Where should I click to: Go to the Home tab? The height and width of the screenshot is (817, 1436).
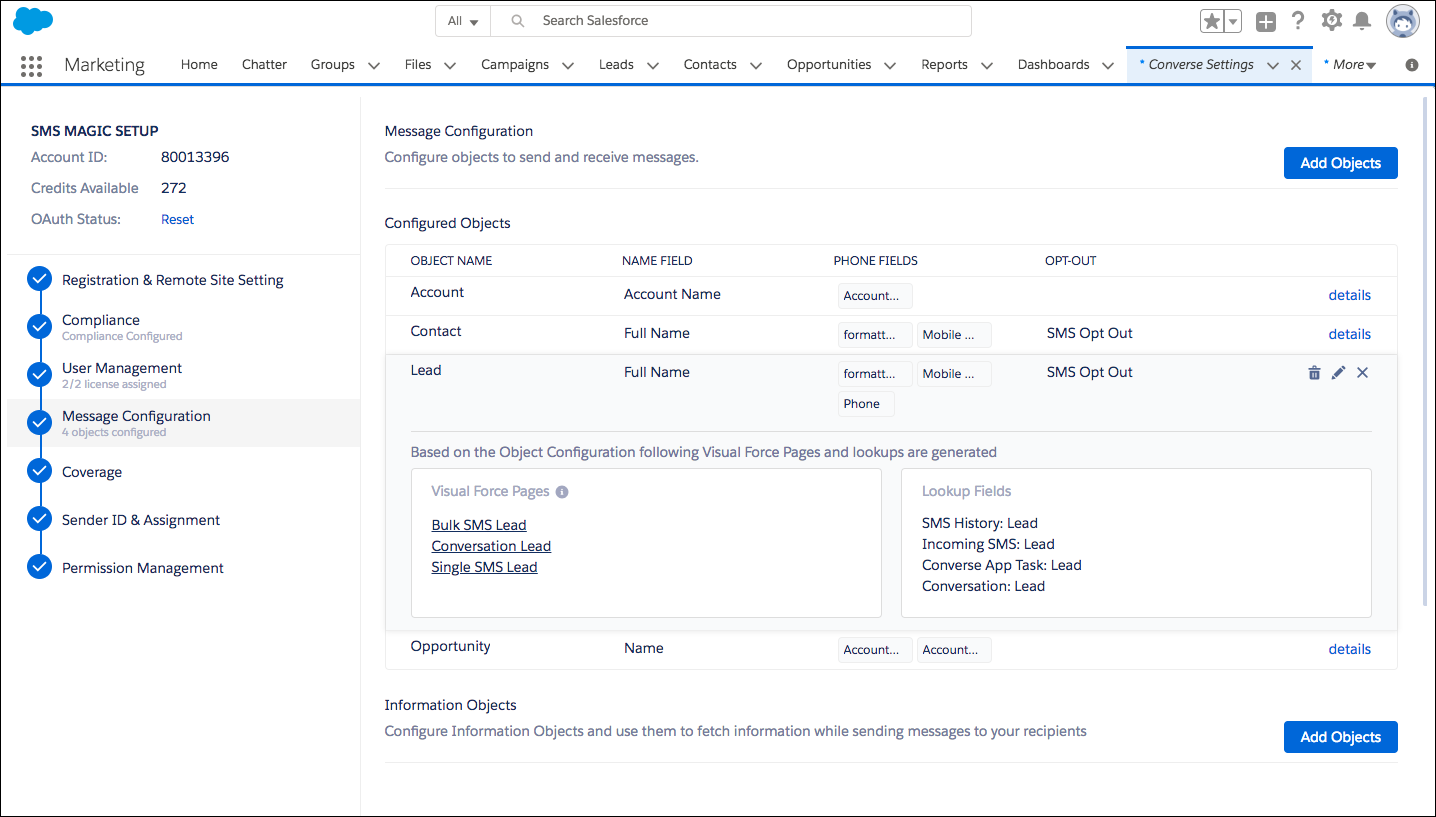tap(199, 65)
